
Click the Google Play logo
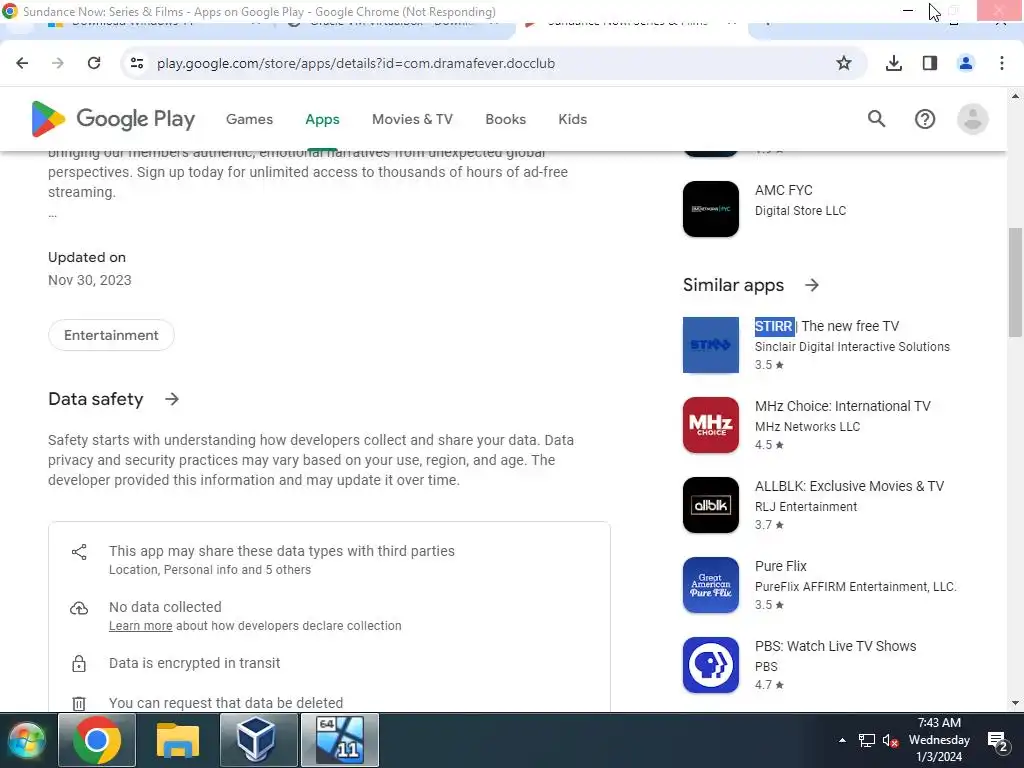(113, 119)
